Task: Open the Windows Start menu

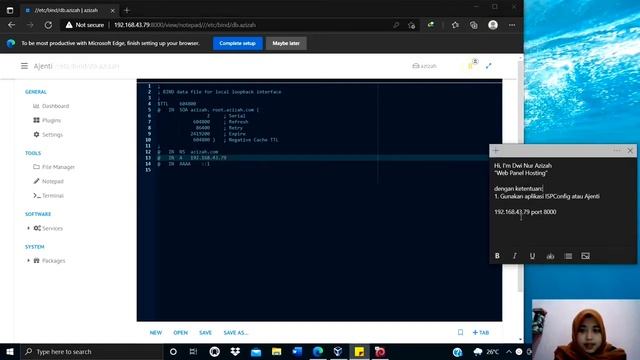Action: [10, 351]
